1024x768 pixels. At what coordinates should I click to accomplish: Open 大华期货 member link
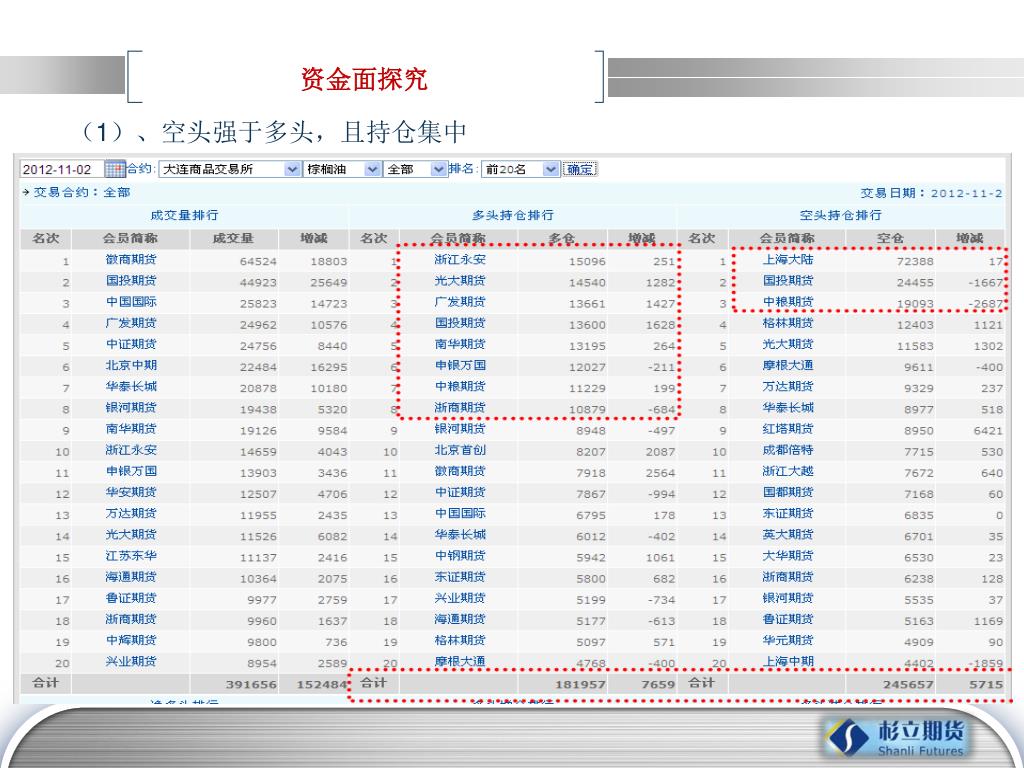pos(788,556)
